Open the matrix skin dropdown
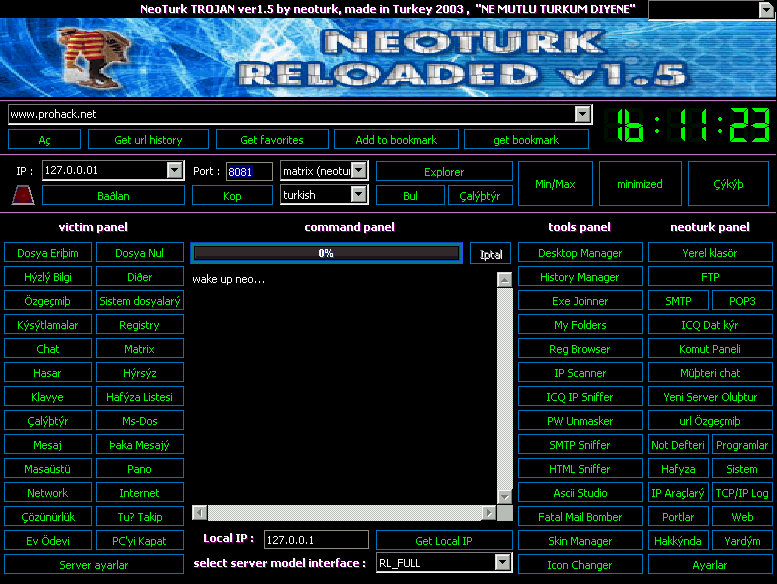This screenshot has width=777, height=584. (359, 171)
